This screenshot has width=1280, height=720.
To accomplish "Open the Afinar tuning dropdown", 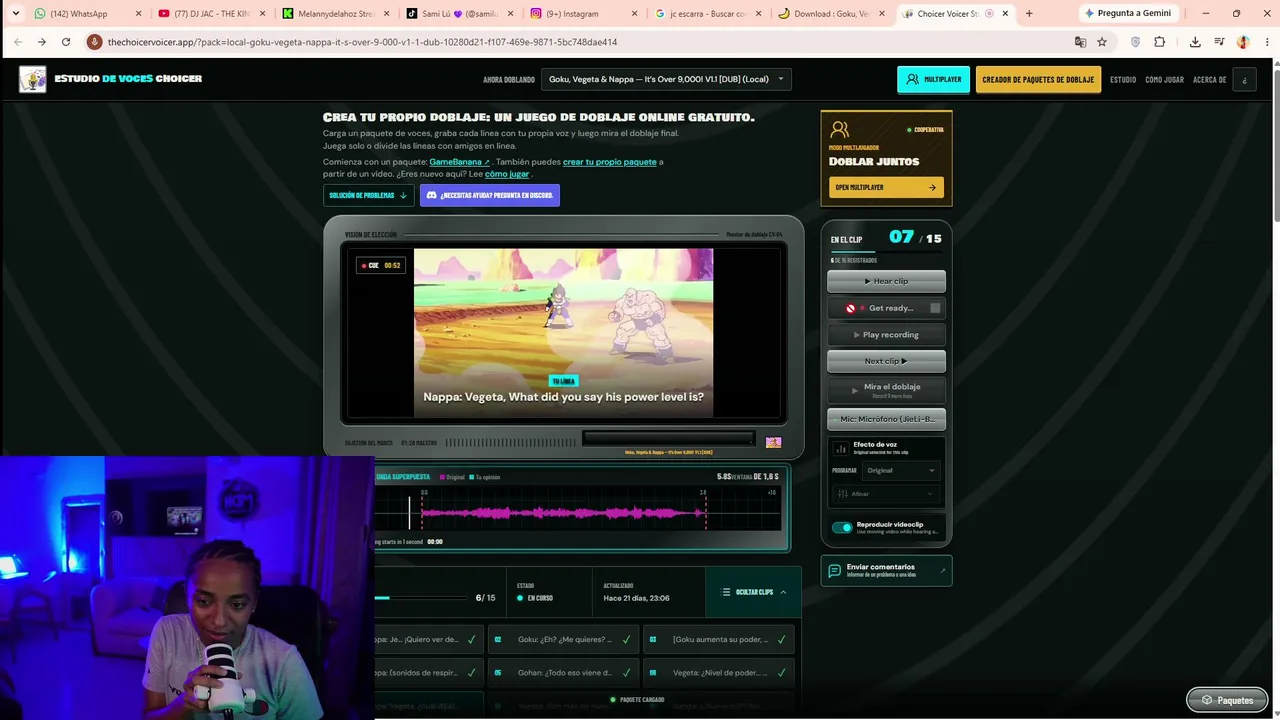I will point(886,494).
